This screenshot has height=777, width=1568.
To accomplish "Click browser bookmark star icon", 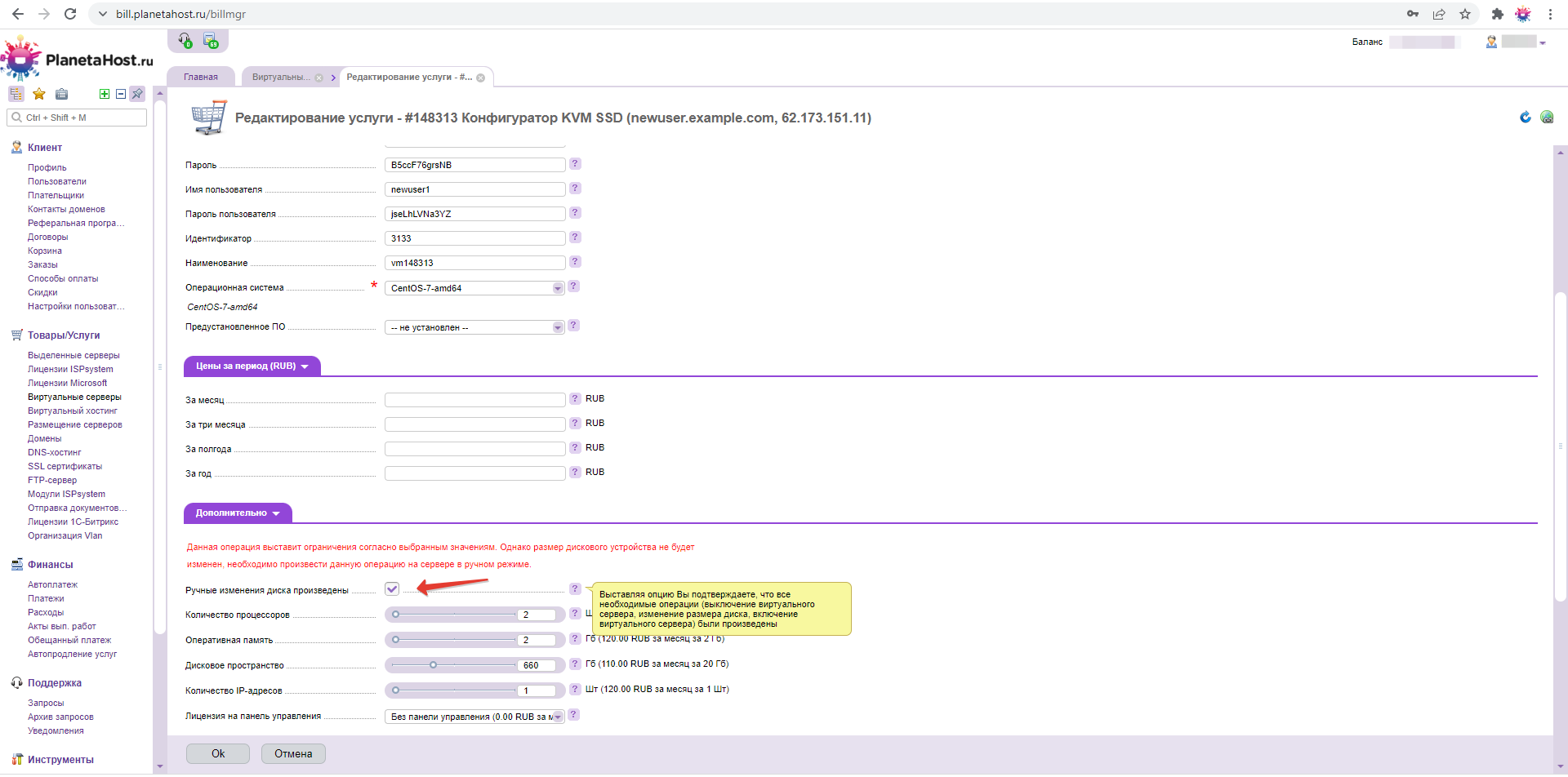I will [x=1465, y=14].
